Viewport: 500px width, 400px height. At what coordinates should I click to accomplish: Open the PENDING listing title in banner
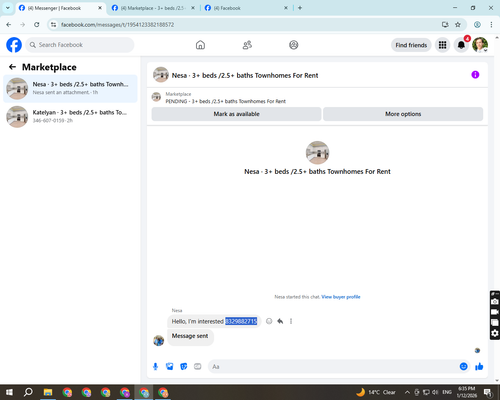click(226, 101)
